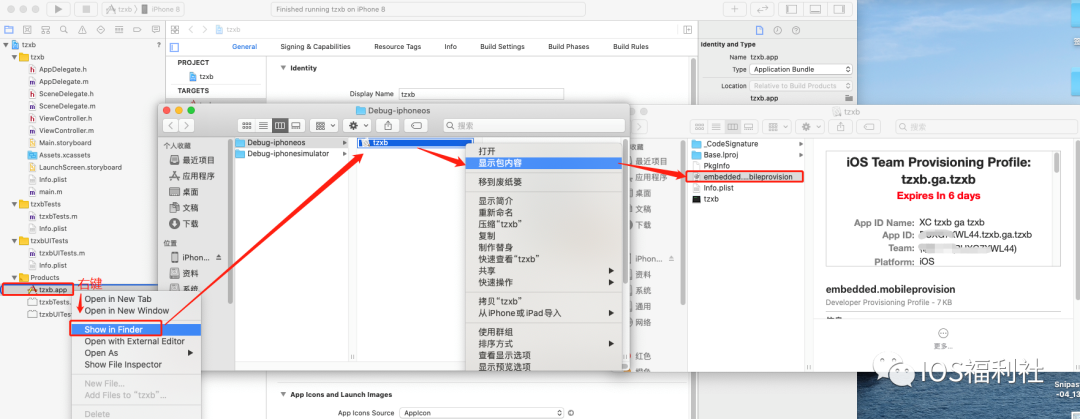Click search field in Debug-iphoneos Finder window
Viewport: 1080px width, 419px height.
(x=534, y=126)
